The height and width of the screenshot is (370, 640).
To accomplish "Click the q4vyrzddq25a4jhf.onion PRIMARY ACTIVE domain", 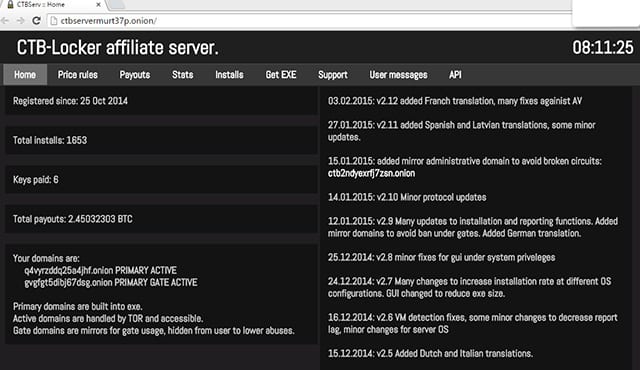I will [100, 270].
